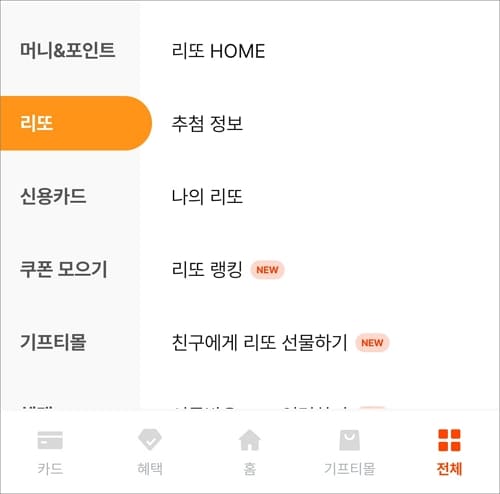
Task: Select the highlighted 리또 category
Action: coord(76,123)
